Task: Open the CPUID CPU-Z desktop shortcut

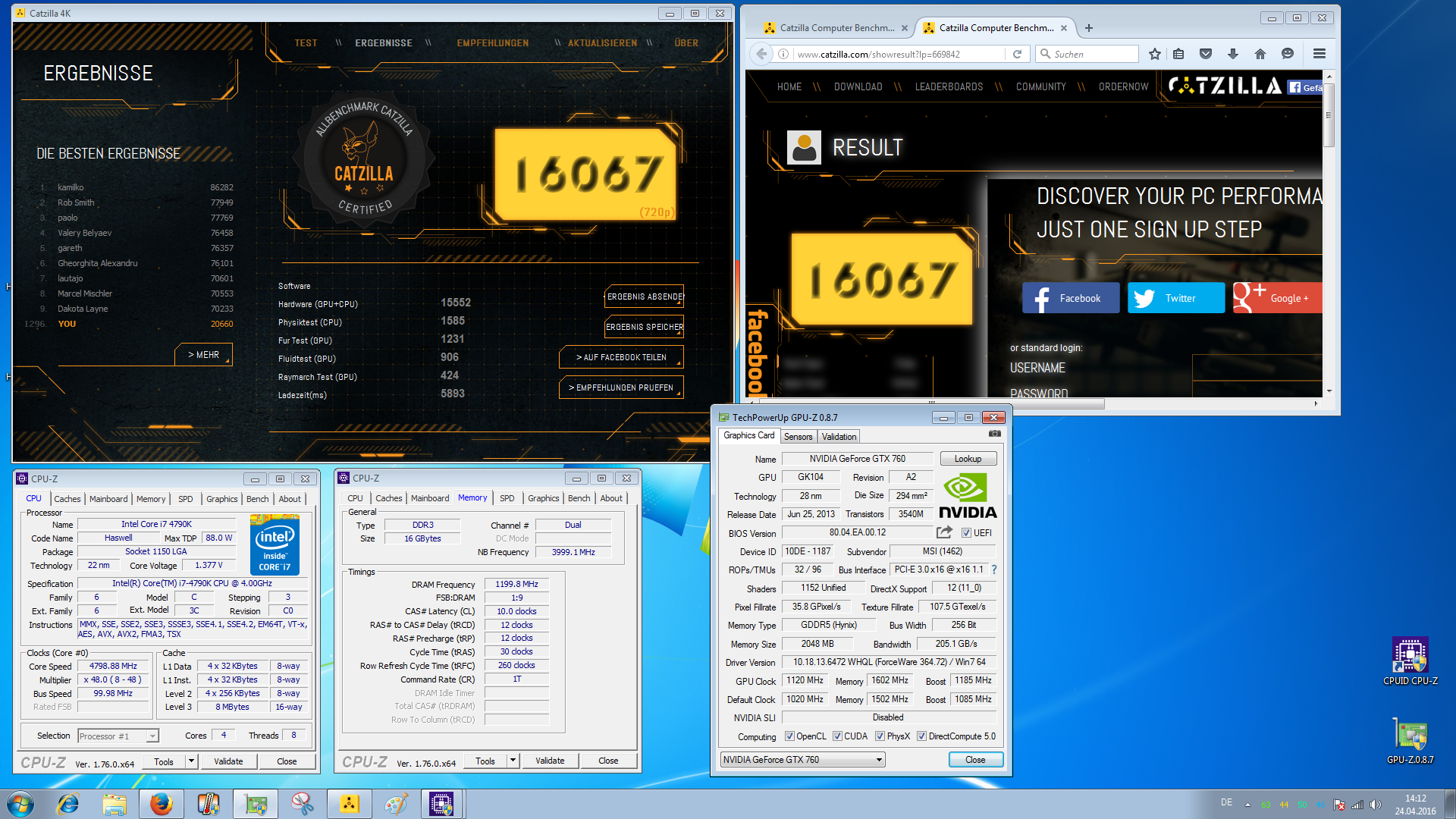Action: [x=1410, y=661]
